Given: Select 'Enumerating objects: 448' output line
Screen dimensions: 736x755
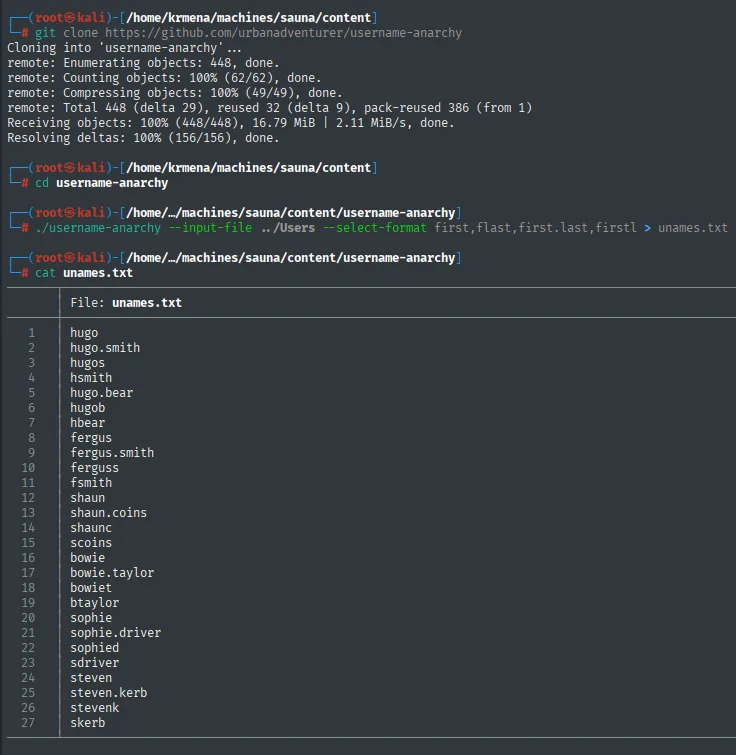Looking at the screenshot, I should point(143,63).
